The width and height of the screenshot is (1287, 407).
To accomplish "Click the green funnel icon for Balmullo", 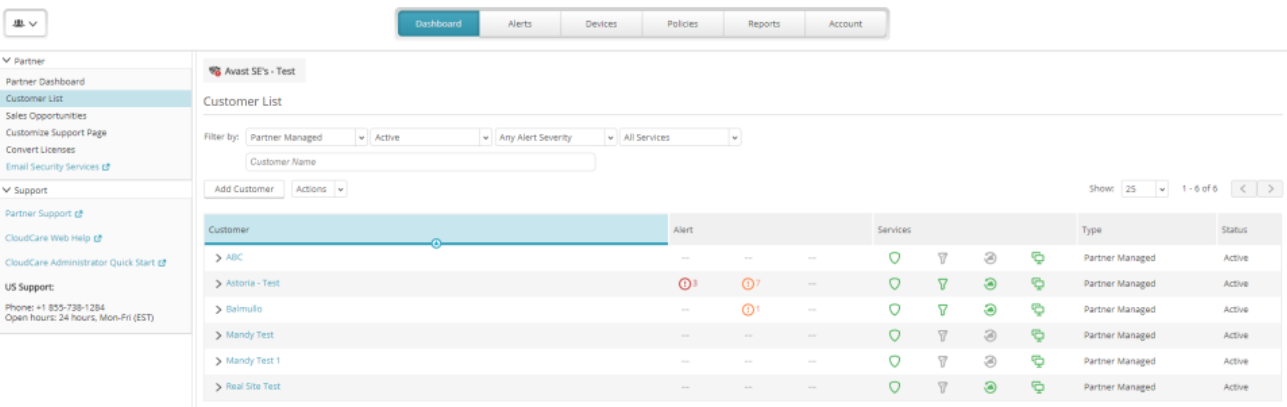I will [942, 310].
